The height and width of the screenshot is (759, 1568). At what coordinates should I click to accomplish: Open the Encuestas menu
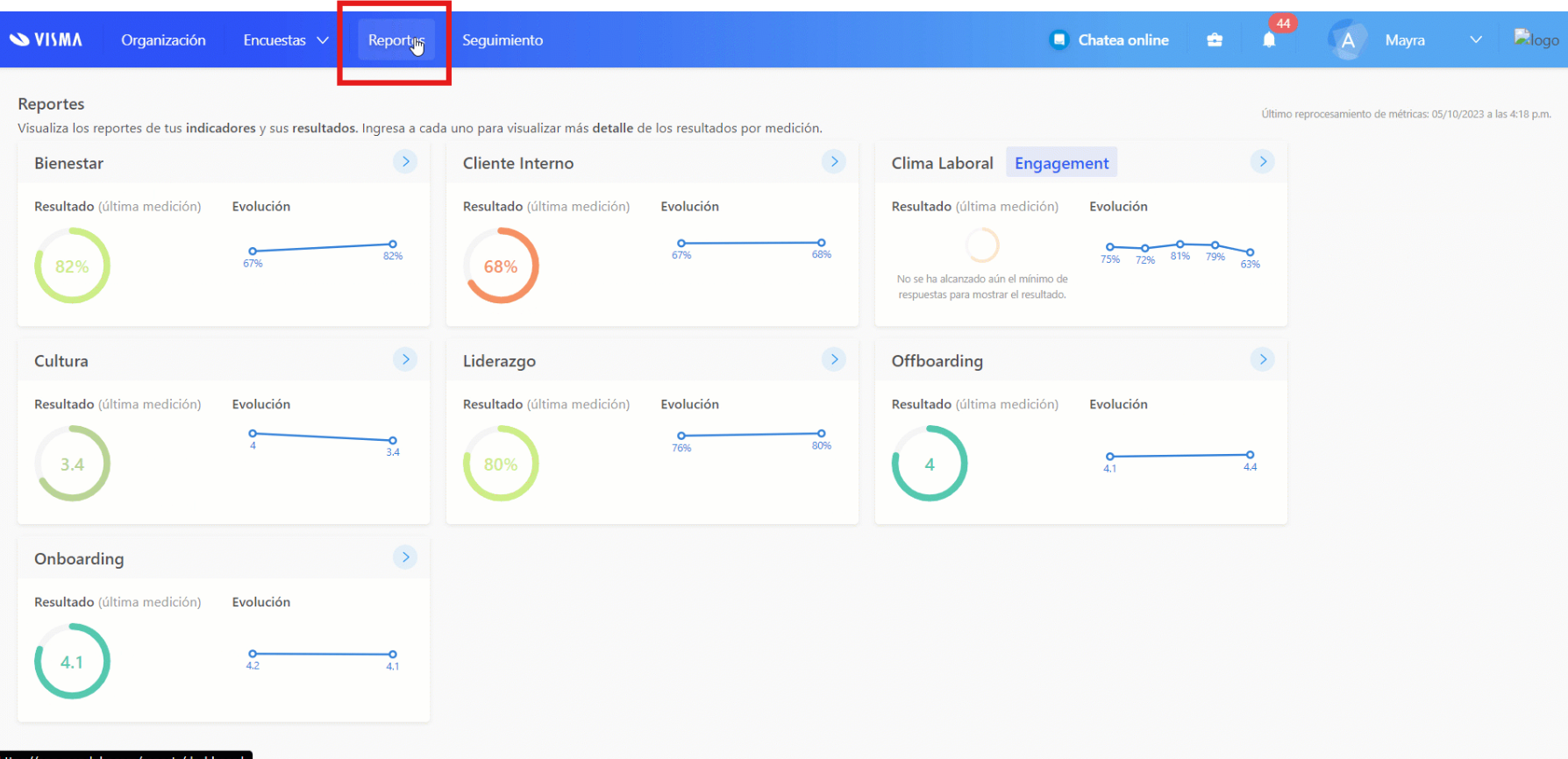(274, 40)
